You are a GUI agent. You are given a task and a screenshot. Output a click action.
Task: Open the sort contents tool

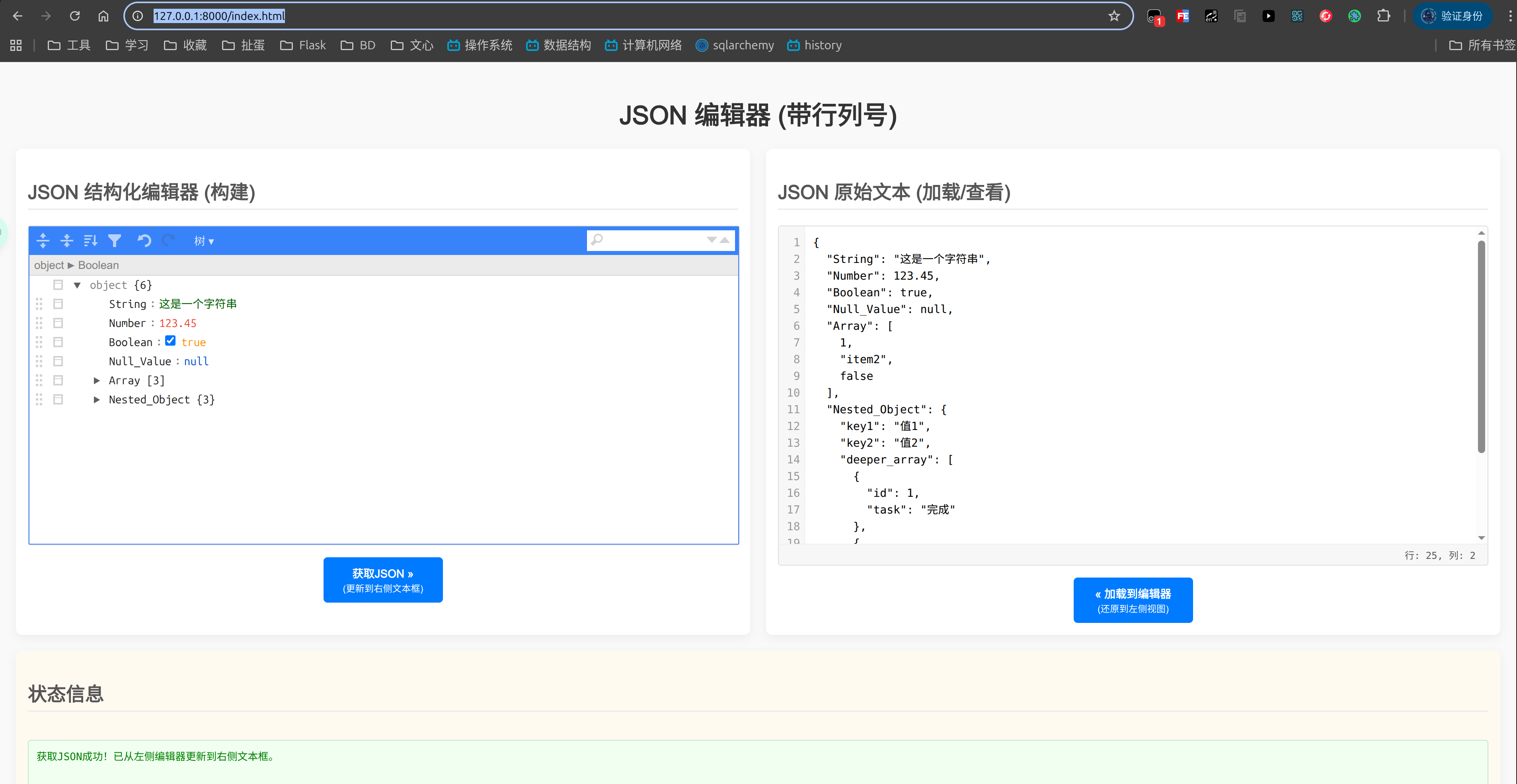pyautogui.click(x=90, y=240)
